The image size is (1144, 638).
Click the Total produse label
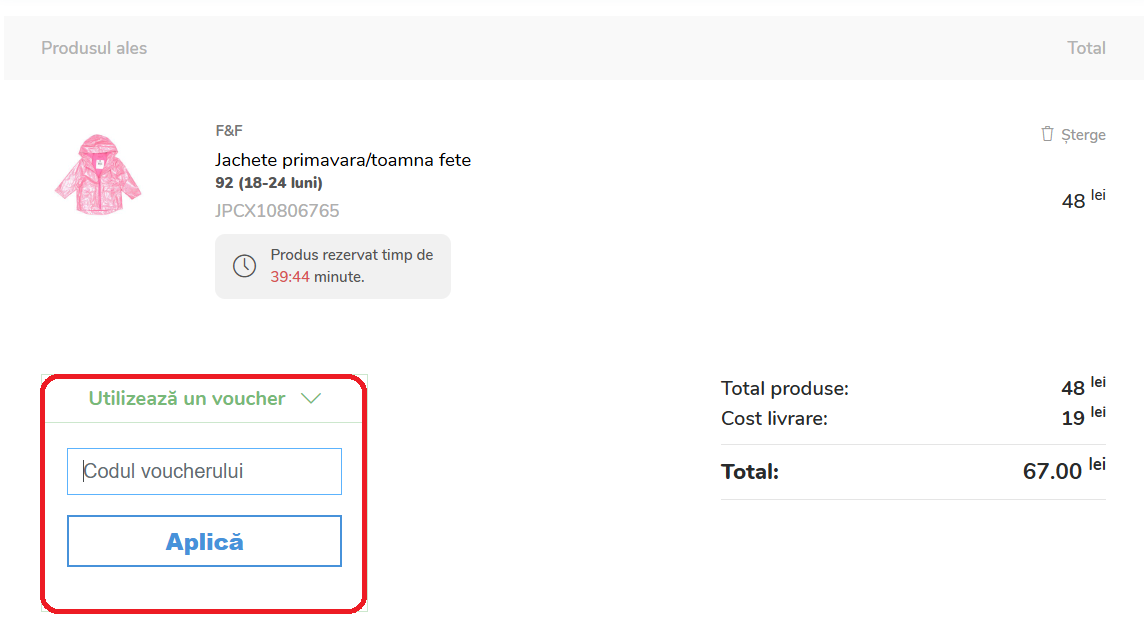tap(785, 389)
